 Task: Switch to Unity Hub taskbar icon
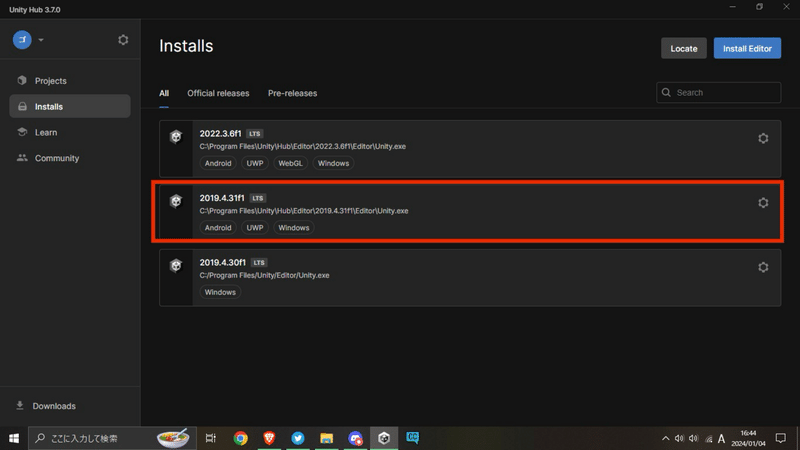click(384, 438)
